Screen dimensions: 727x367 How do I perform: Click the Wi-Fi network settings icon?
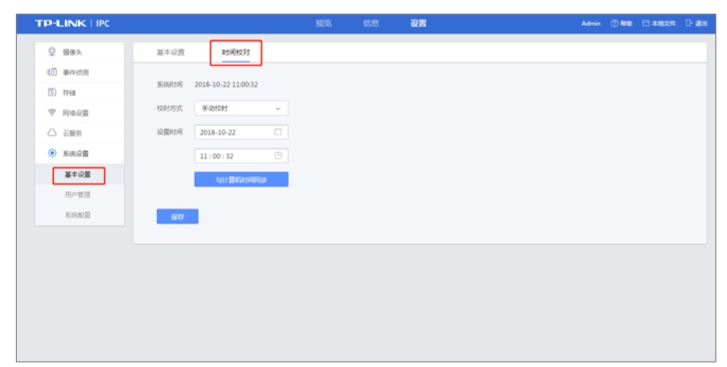click(x=52, y=113)
